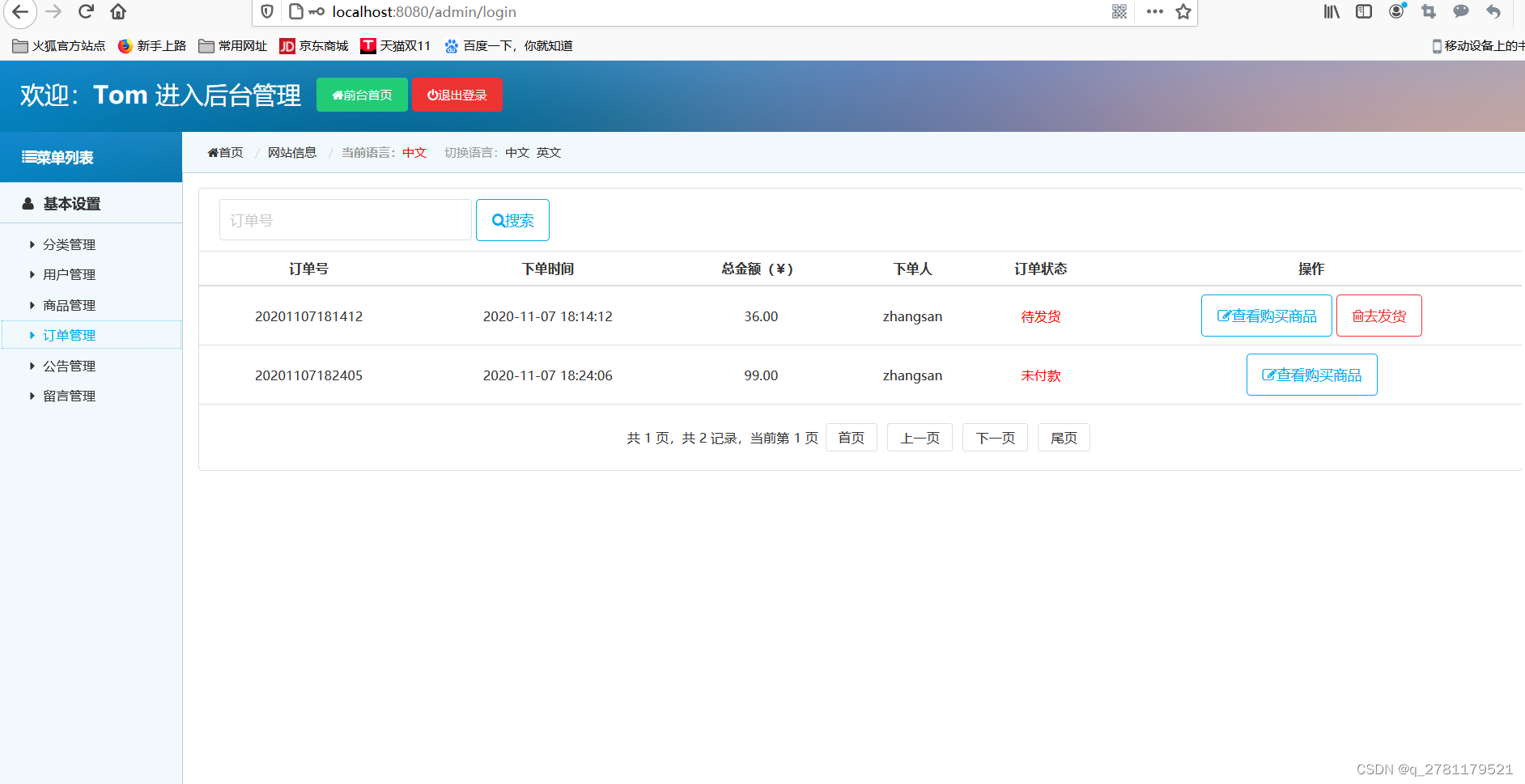Image resolution: width=1525 pixels, height=784 pixels.
Task: Click the 下一页 pagination button
Action: pyautogui.click(x=996, y=438)
